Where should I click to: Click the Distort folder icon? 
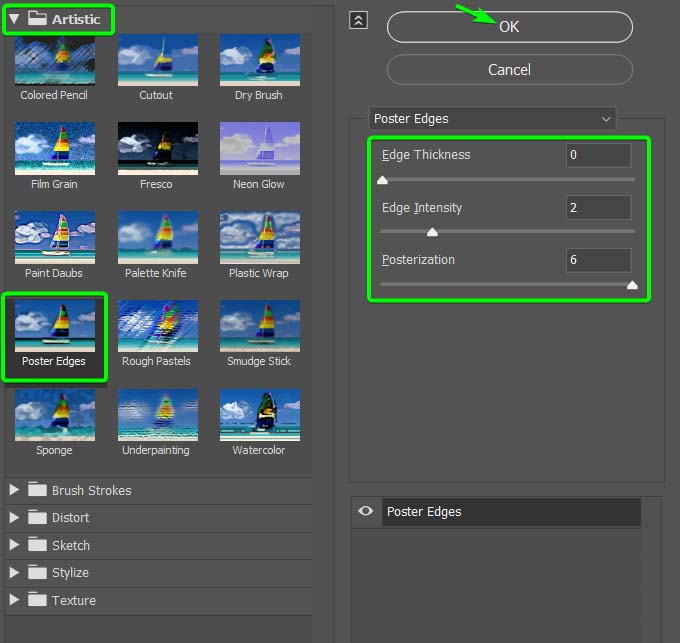pos(37,517)
